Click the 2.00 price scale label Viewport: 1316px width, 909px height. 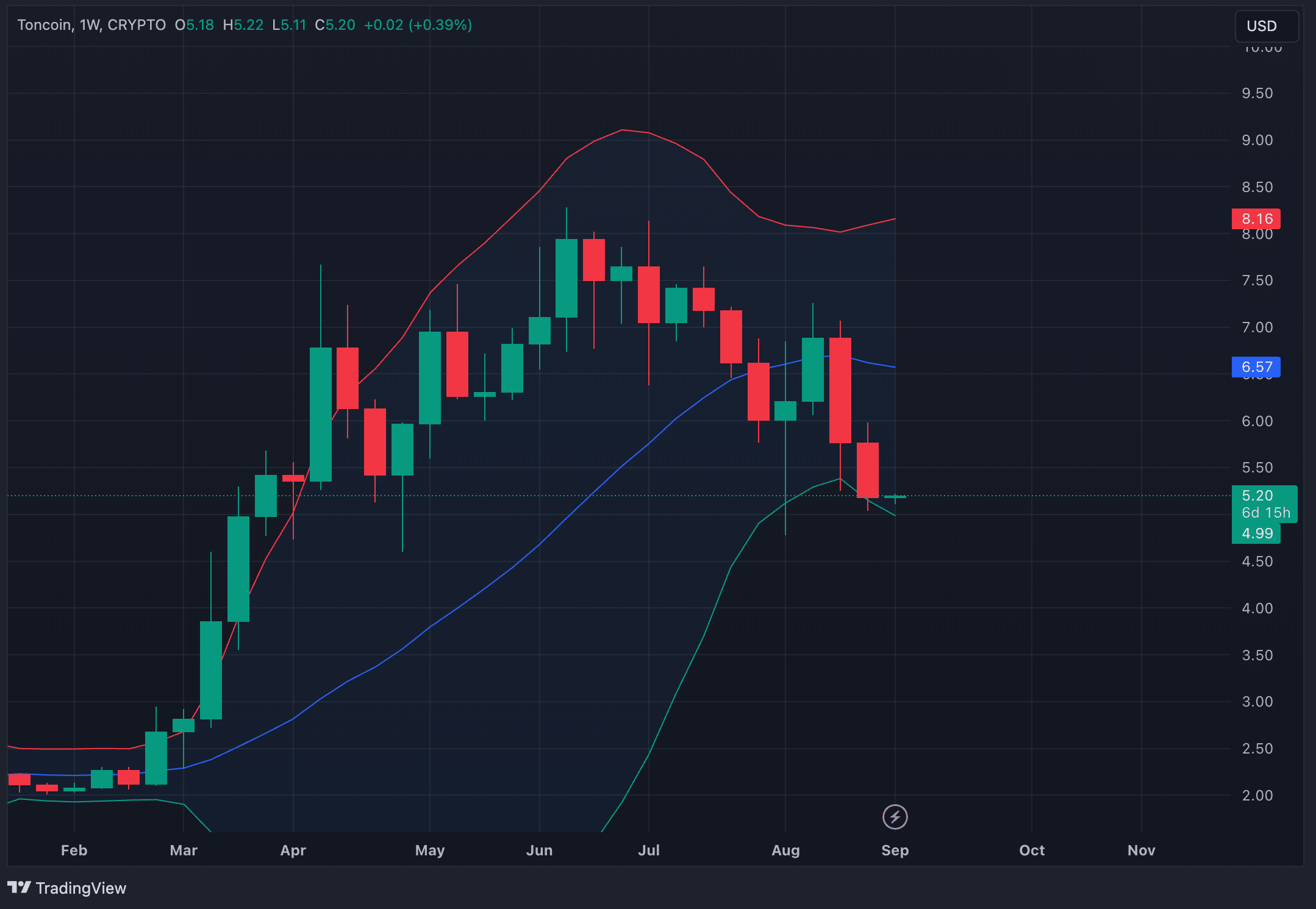(x=1257, y=796)
